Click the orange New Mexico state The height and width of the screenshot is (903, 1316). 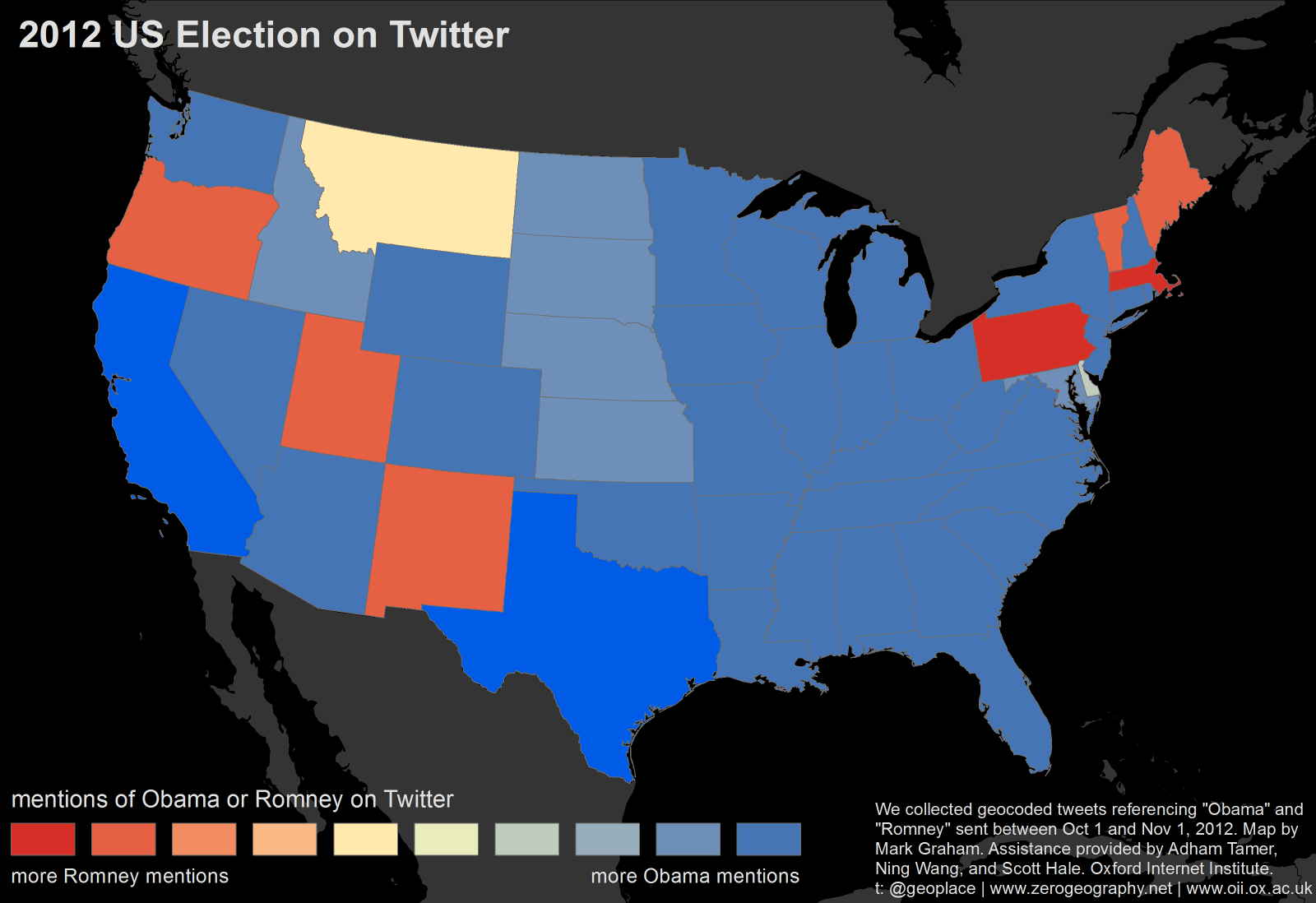[x=440, y=543]
